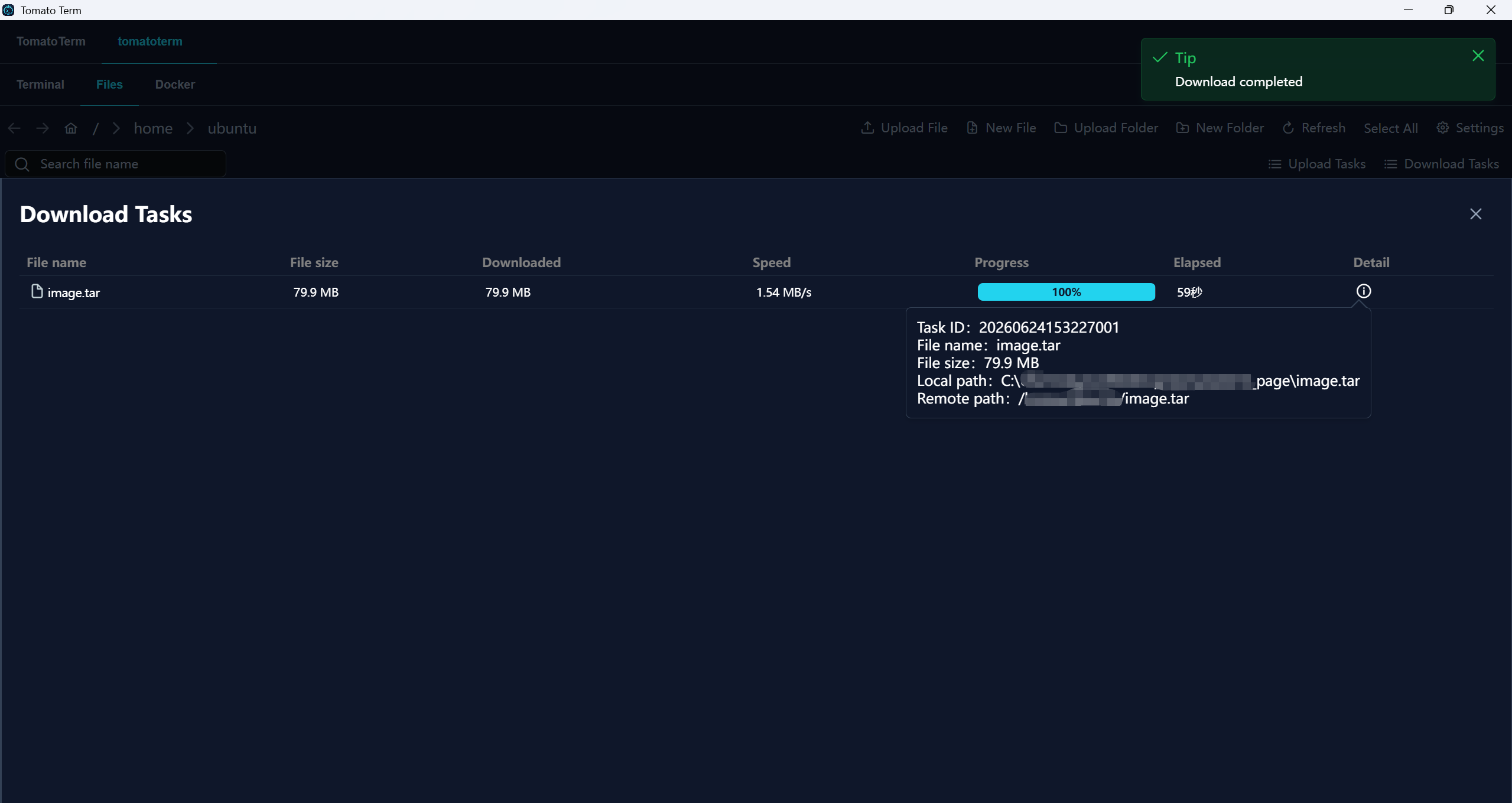Open Upload Tasks list
Viewport: 1512px width, 803px height.
point(1316,164)
